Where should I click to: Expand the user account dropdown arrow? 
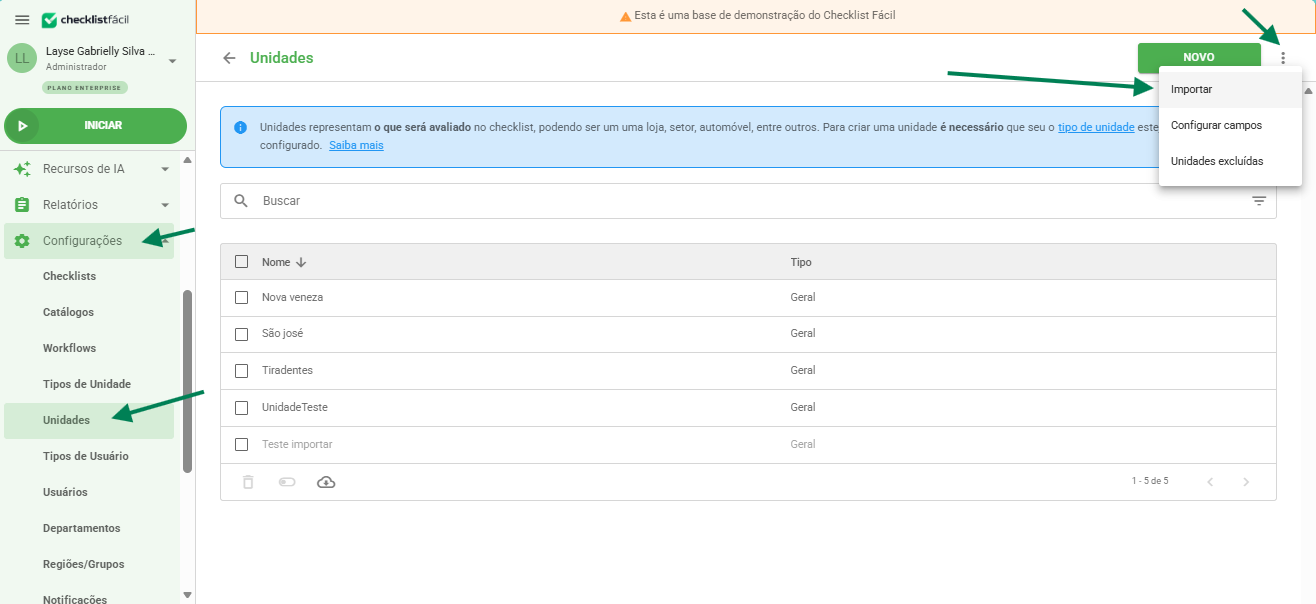tap(172, 61)
